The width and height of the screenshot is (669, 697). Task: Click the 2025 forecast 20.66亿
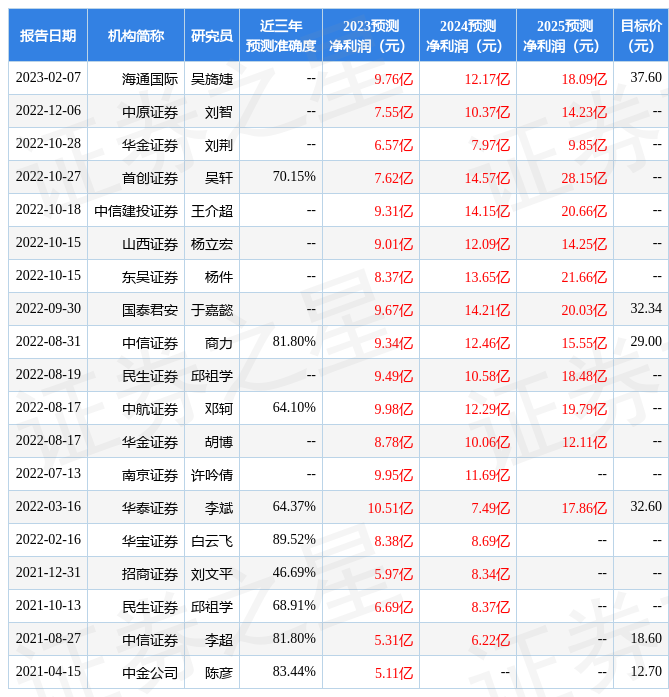[584, 211]
